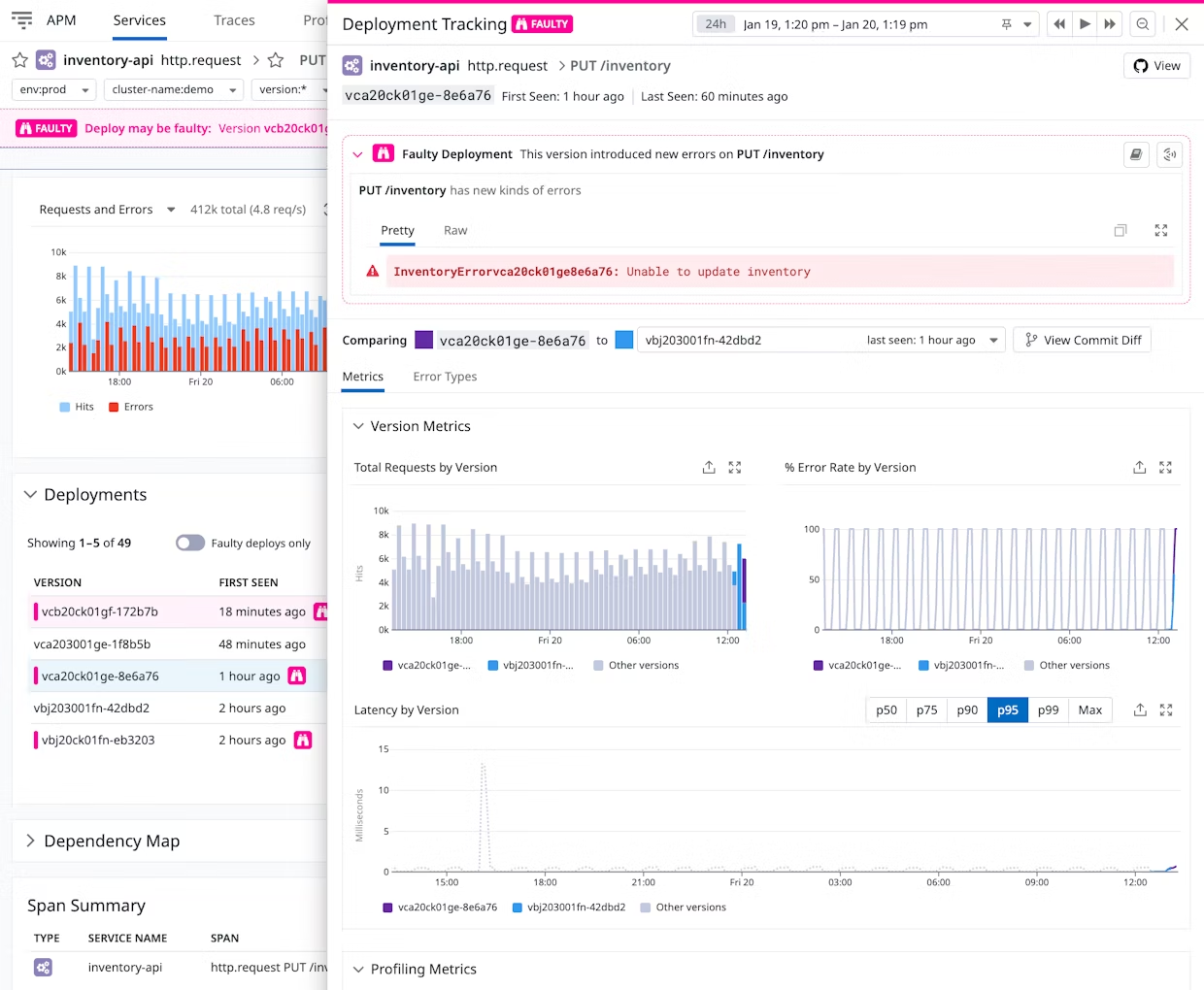Click faulty badge on vbj20ck01fn-eb3203 row

click(x=303, y=740)
